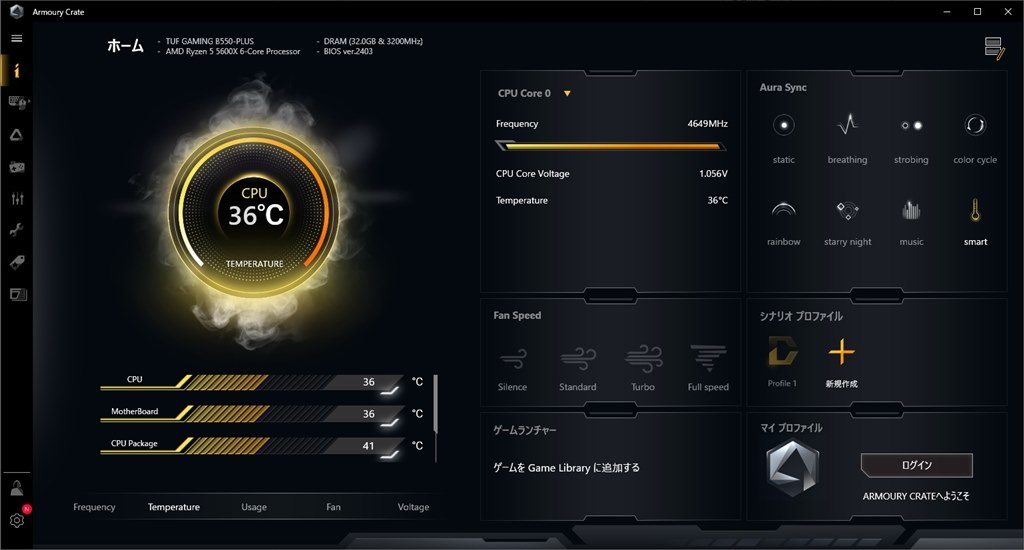Select the static Aura Sync effect

(784, 138)
